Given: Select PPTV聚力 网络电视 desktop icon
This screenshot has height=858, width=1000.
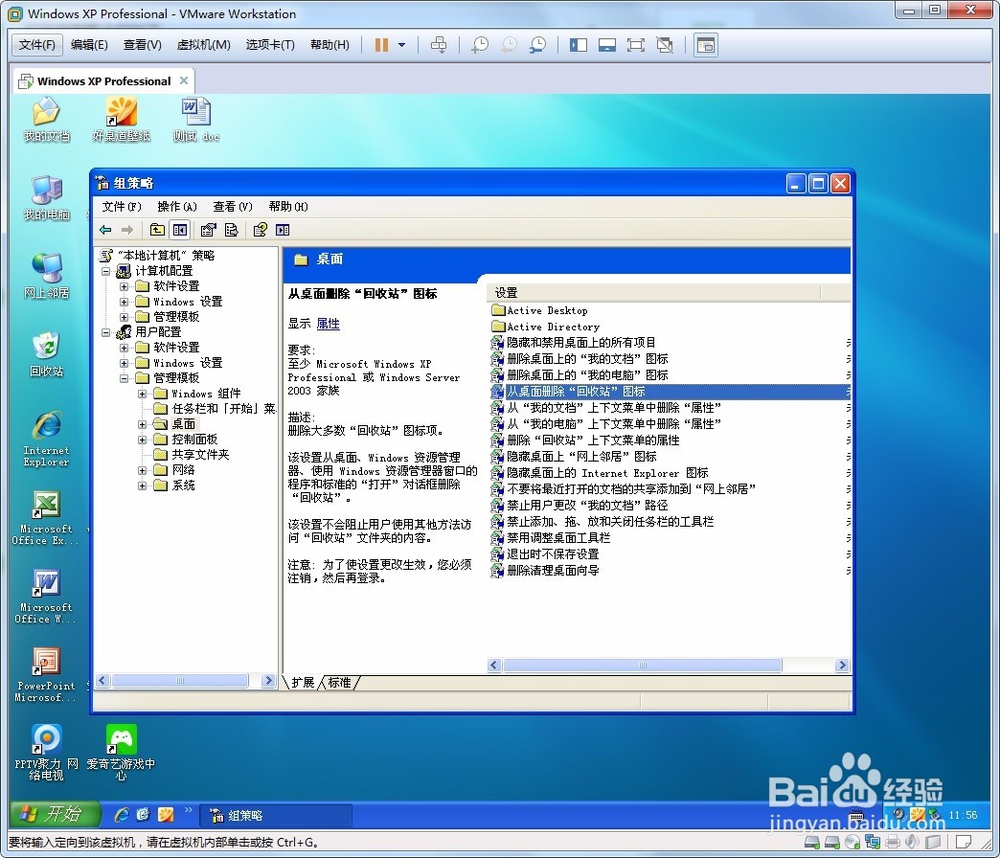Looking at the screenshot, I should (x=46, y=753).
